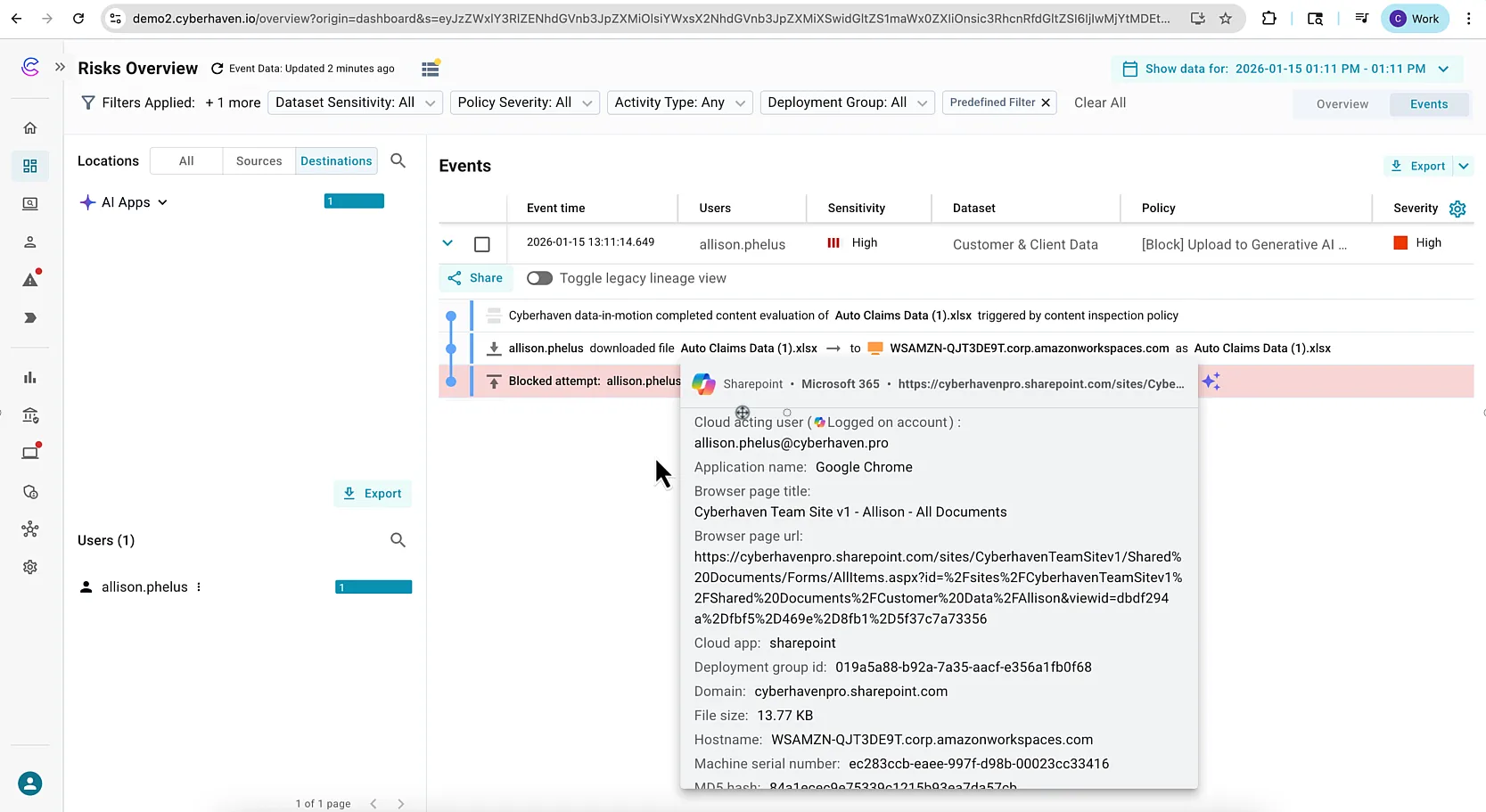Screen dimensions: 1486x812
Task: Search users with magnifier icon
Action: [398, 540]
